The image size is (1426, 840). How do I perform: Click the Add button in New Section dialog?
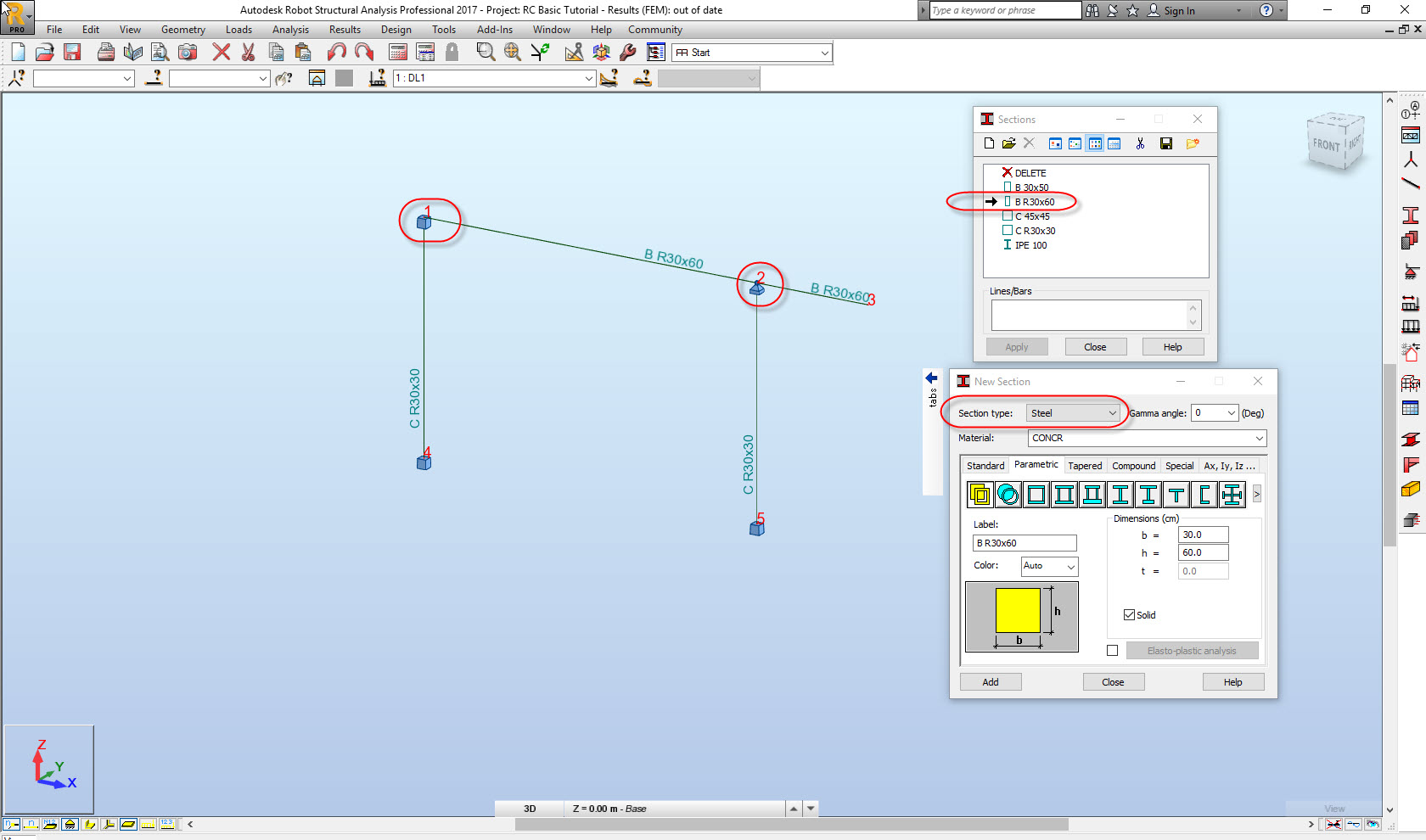point(991,681)
